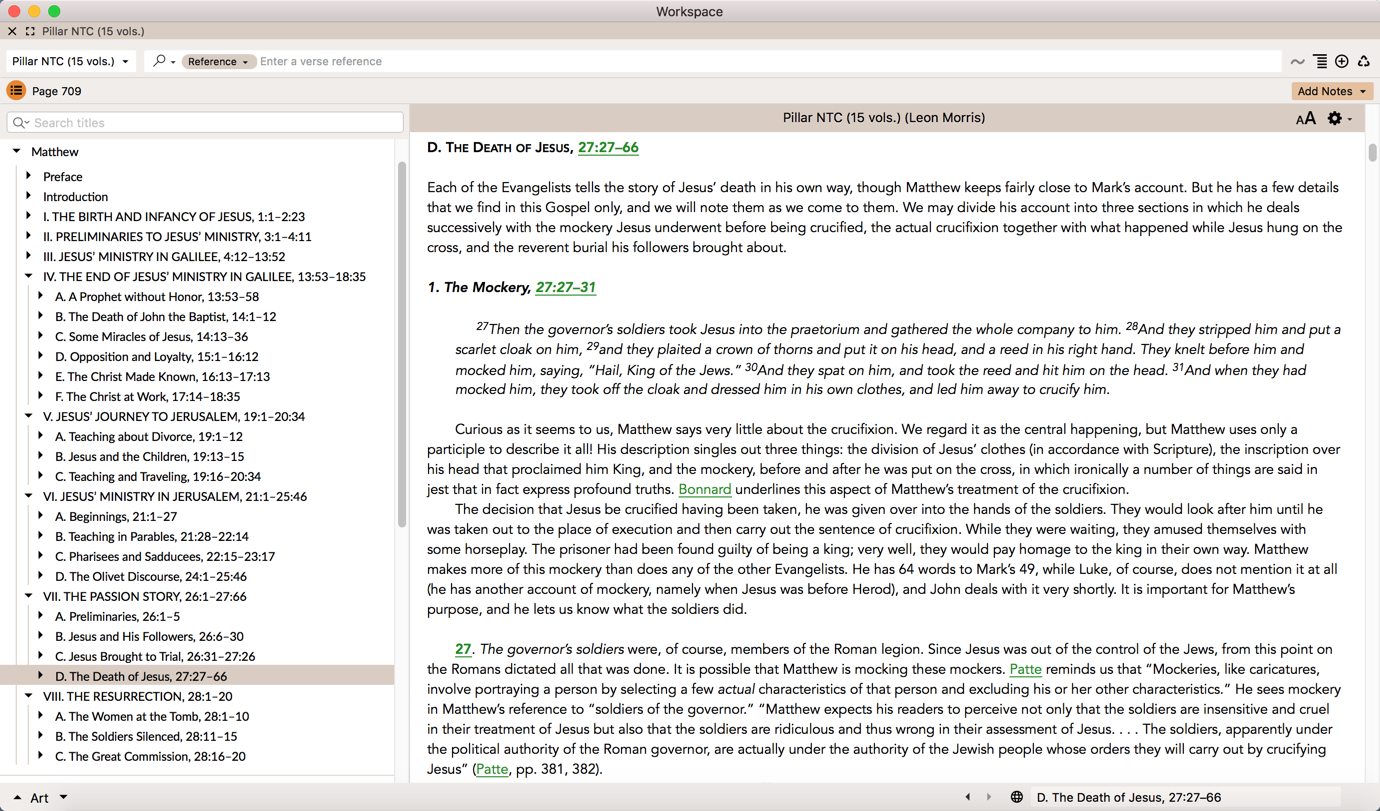Screen dimensions: 1380x811
Task: Click the verse reference input field
Action: [768, 62]
